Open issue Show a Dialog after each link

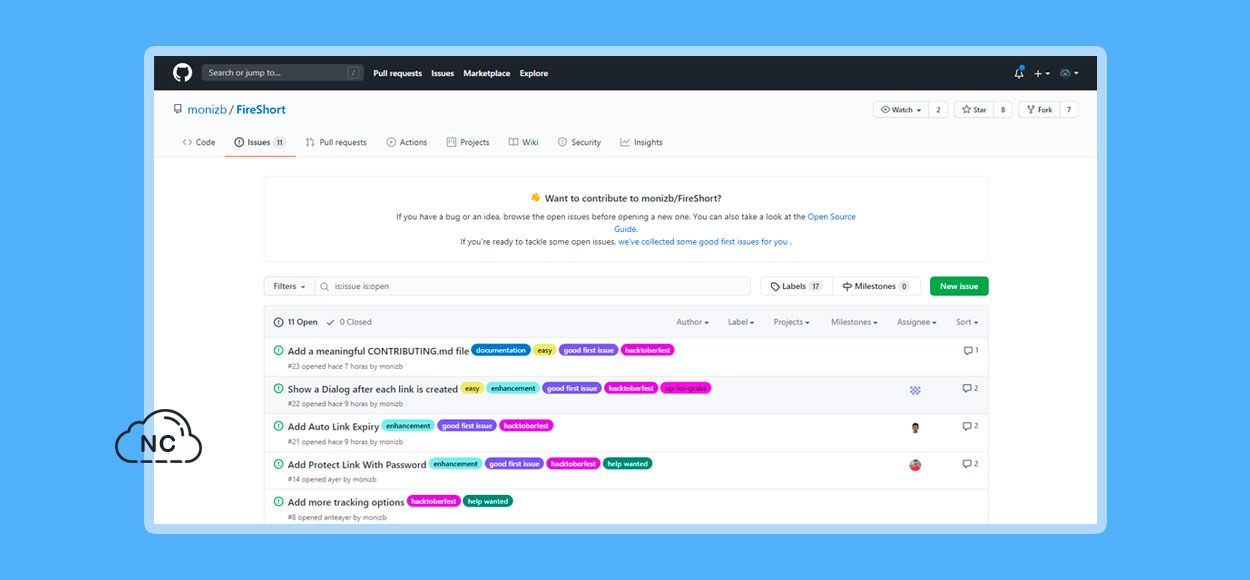[373, 389]
